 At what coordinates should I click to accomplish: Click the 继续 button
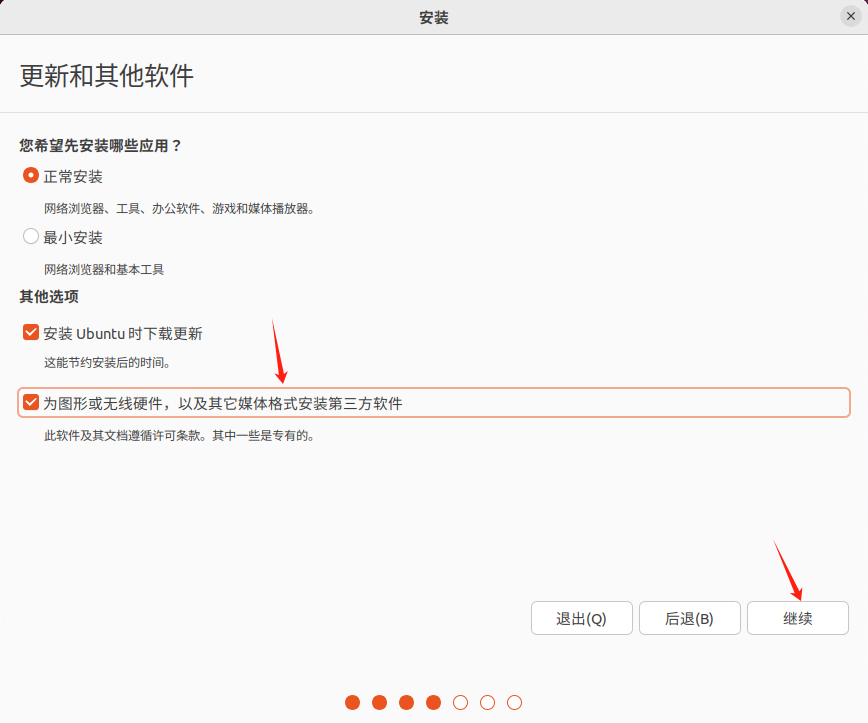798,618
